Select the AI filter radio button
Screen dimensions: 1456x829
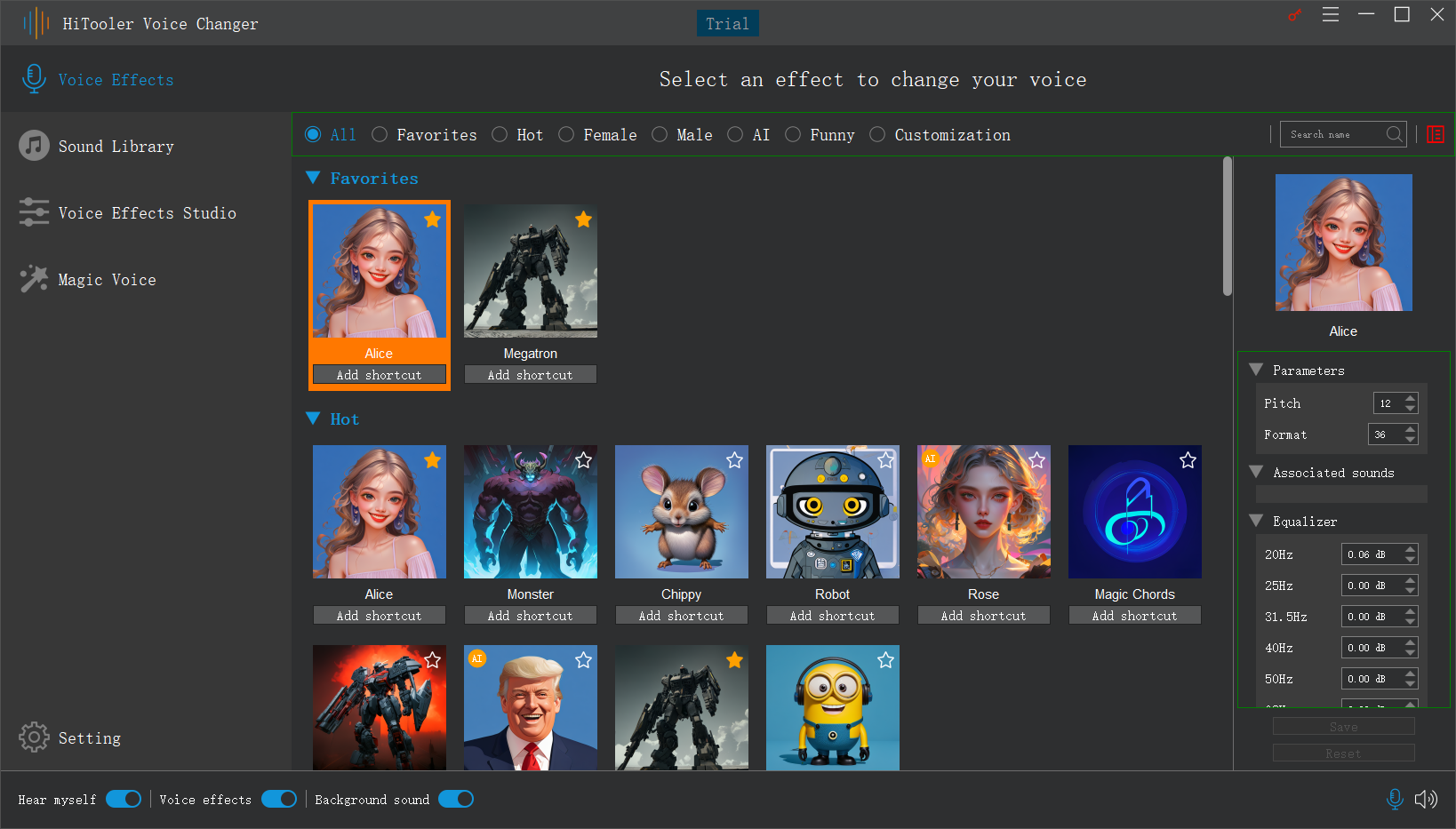(x=735, y=134)
